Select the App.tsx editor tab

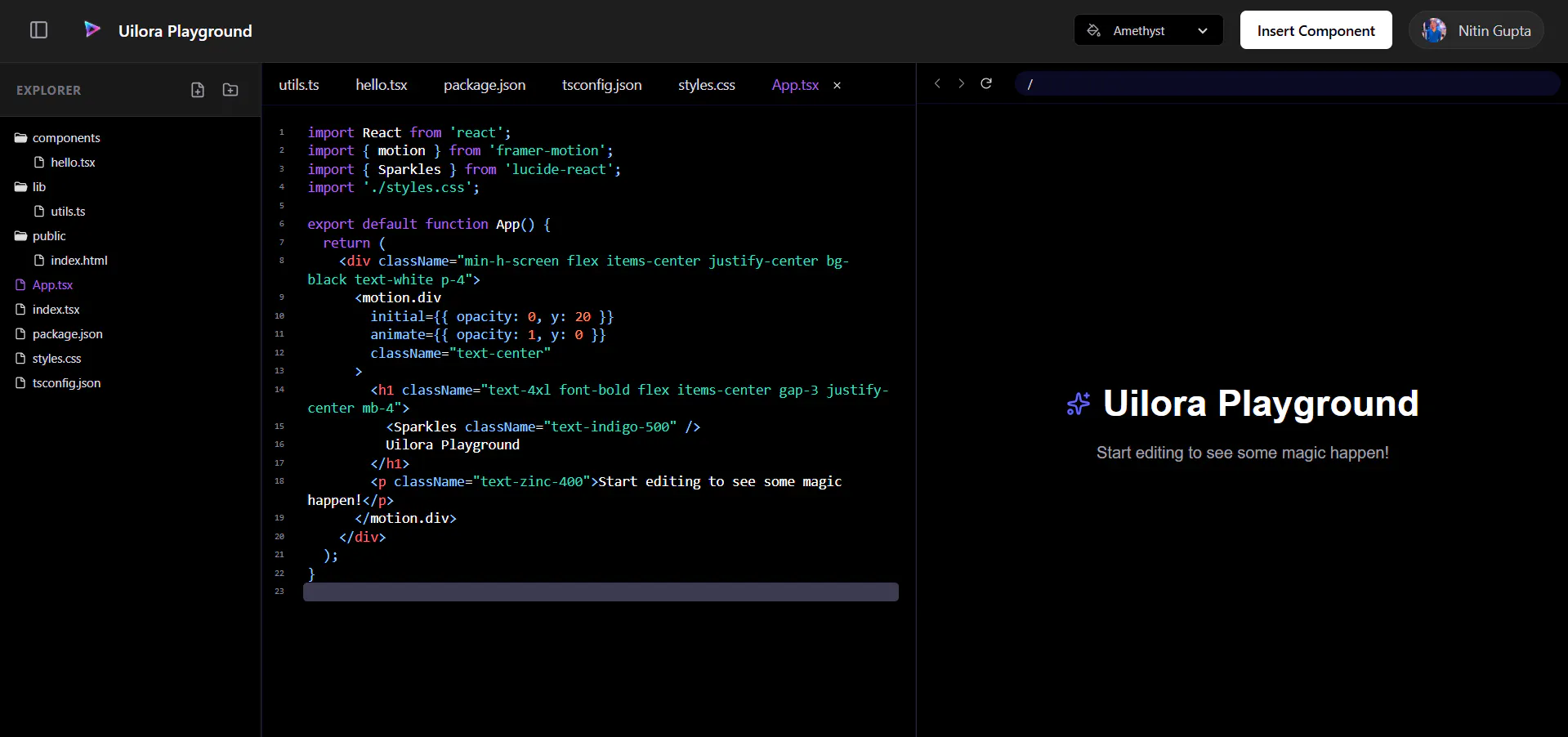[x=795, y=85]
